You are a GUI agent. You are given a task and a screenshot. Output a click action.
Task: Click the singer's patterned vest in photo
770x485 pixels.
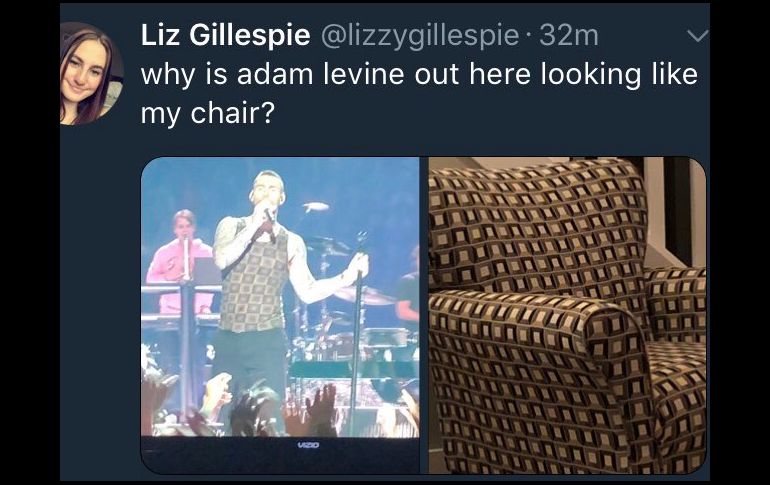pyautogui.click(x=254, y=280)
